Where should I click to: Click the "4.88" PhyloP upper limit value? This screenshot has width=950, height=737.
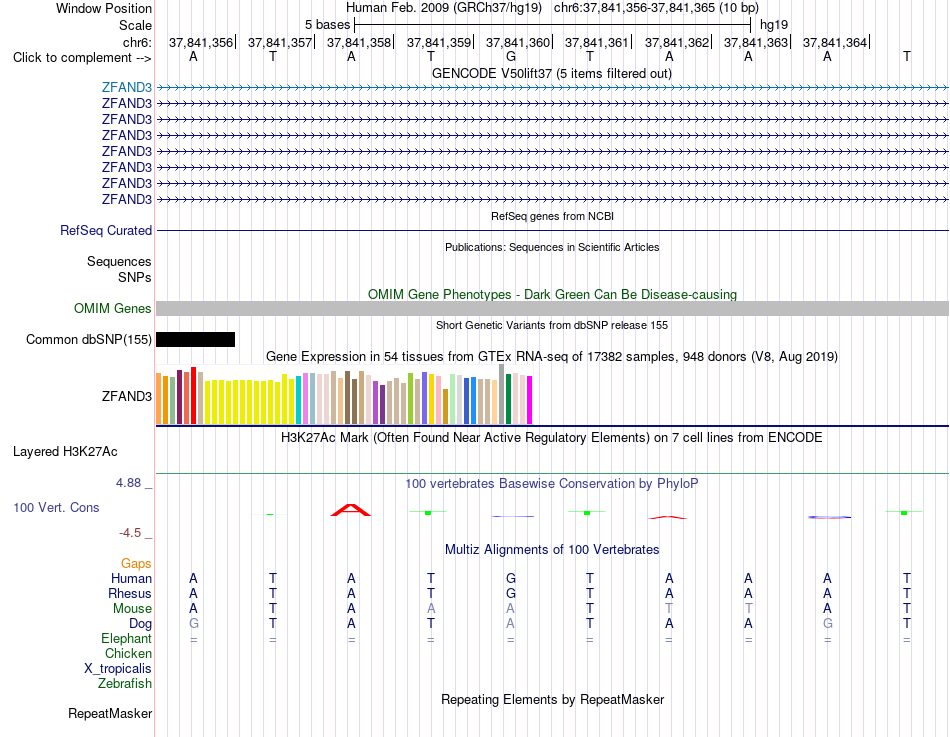click(128, 482)
